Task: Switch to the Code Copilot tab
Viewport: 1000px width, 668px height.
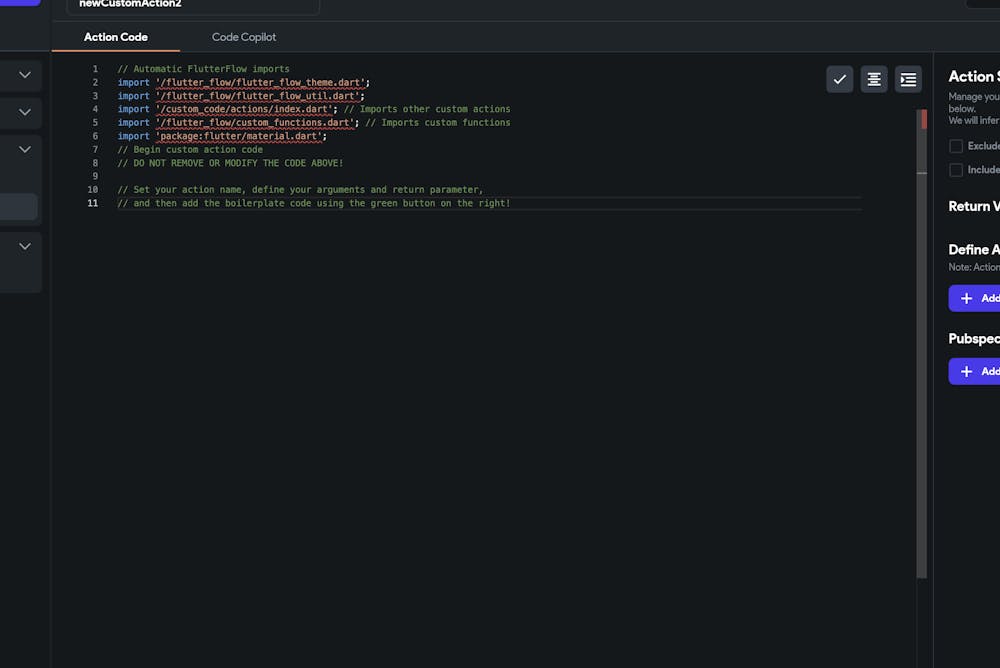Action: click(x=243, y=37)
